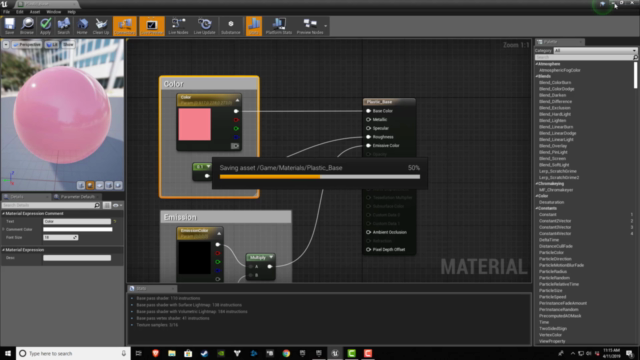Toggle the Live Preview toolbar button
Screen dimensions: 640x360
click(x=151, y=26)
